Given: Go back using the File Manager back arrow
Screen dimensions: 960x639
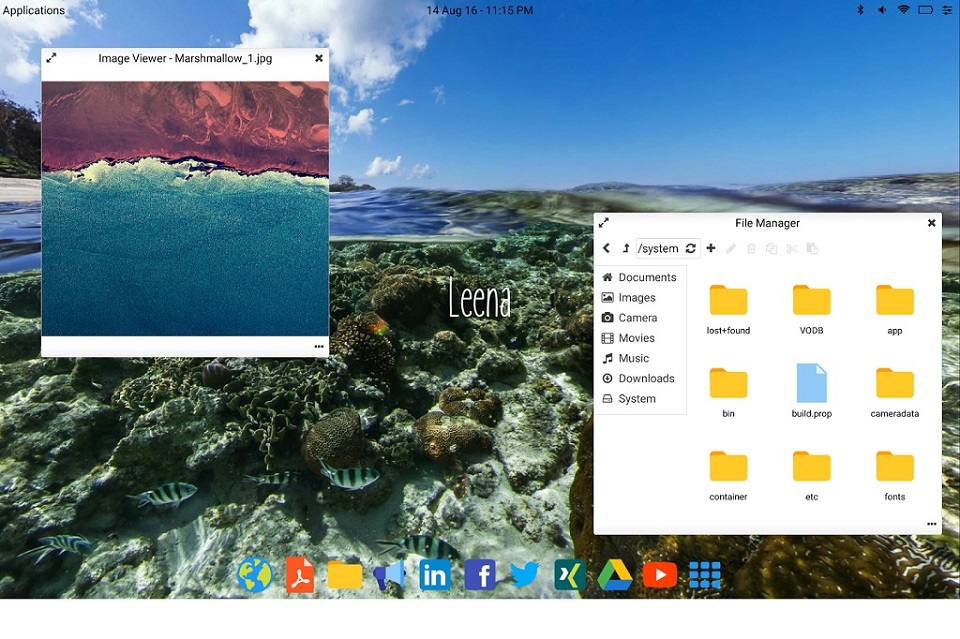Looking at the screenshot, I should point(606,248).
